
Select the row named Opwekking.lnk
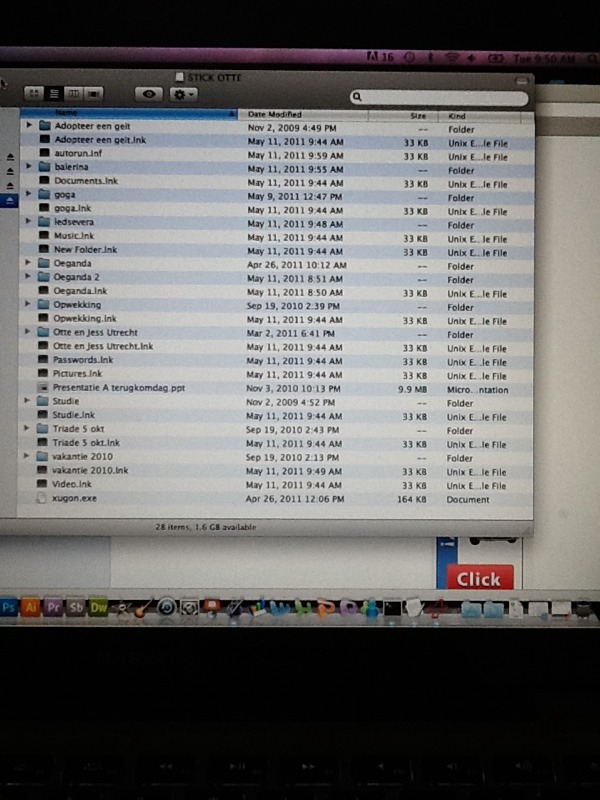coord(276,319)
